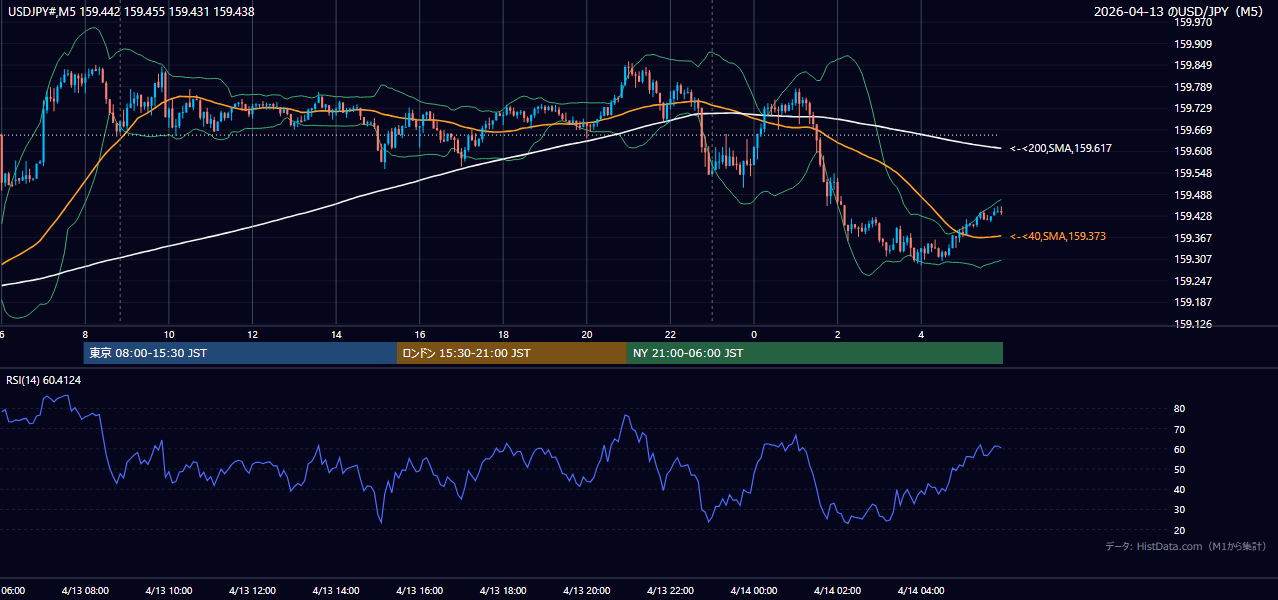Click price level 159.247 on the axis
Viewport: 1278px width, 600px height.
tap(1193, 281)
